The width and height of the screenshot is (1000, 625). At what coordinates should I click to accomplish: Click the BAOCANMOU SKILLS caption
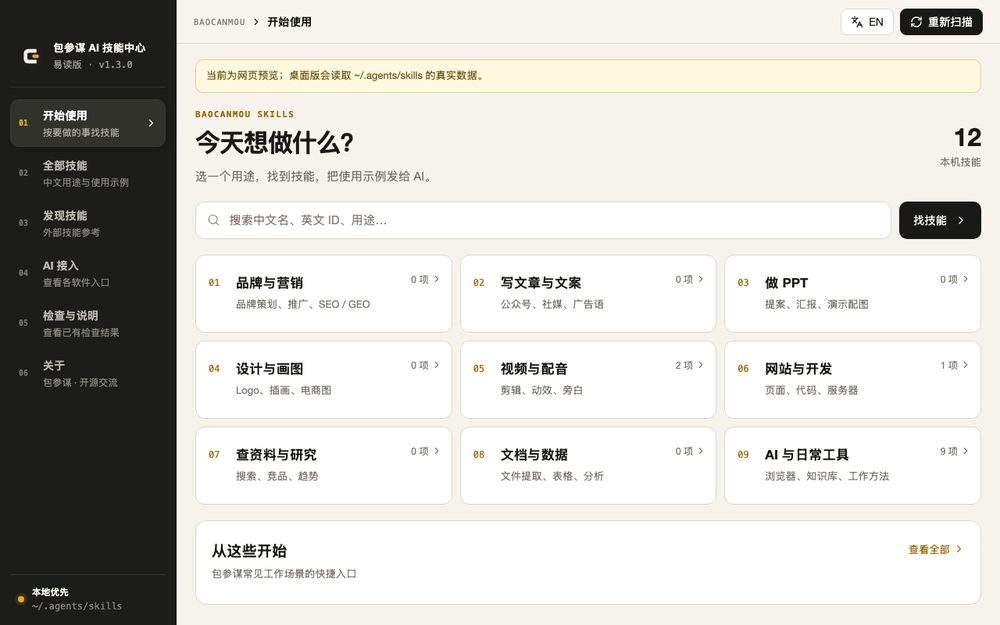(x=245, y=114)
